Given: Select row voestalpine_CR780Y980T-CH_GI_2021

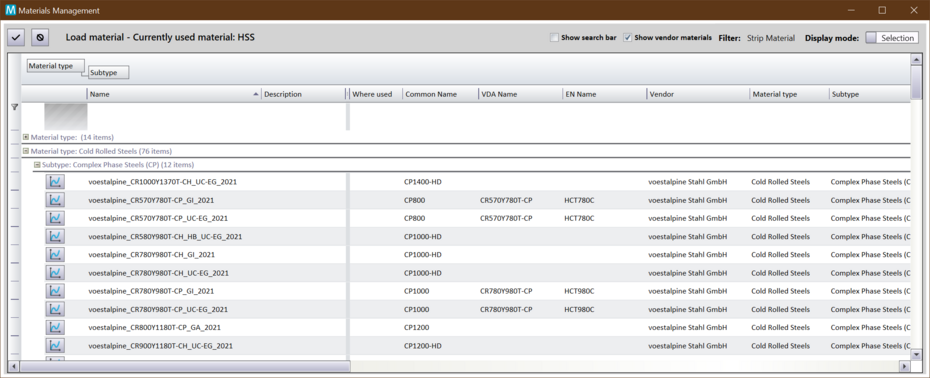Looking at the screenshot, I should (466, 255).
